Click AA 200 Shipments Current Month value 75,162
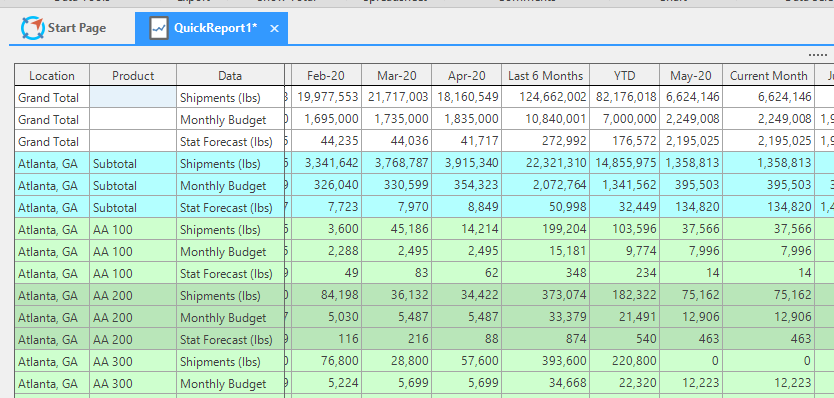Screen dimensions: 834x398 (769, 295)
